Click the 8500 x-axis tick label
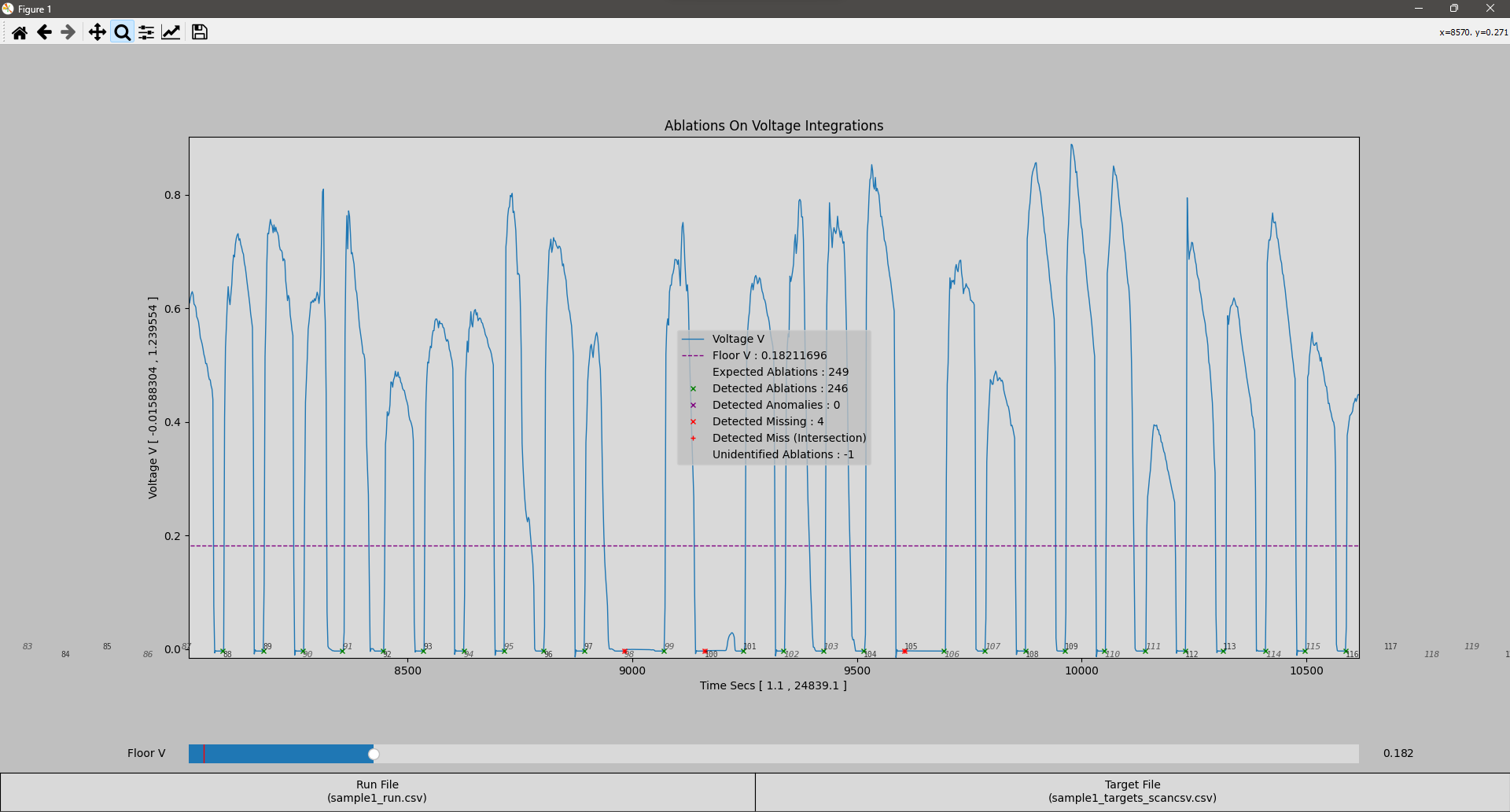Screen dimensions: 1510x812 pos(407,671)
